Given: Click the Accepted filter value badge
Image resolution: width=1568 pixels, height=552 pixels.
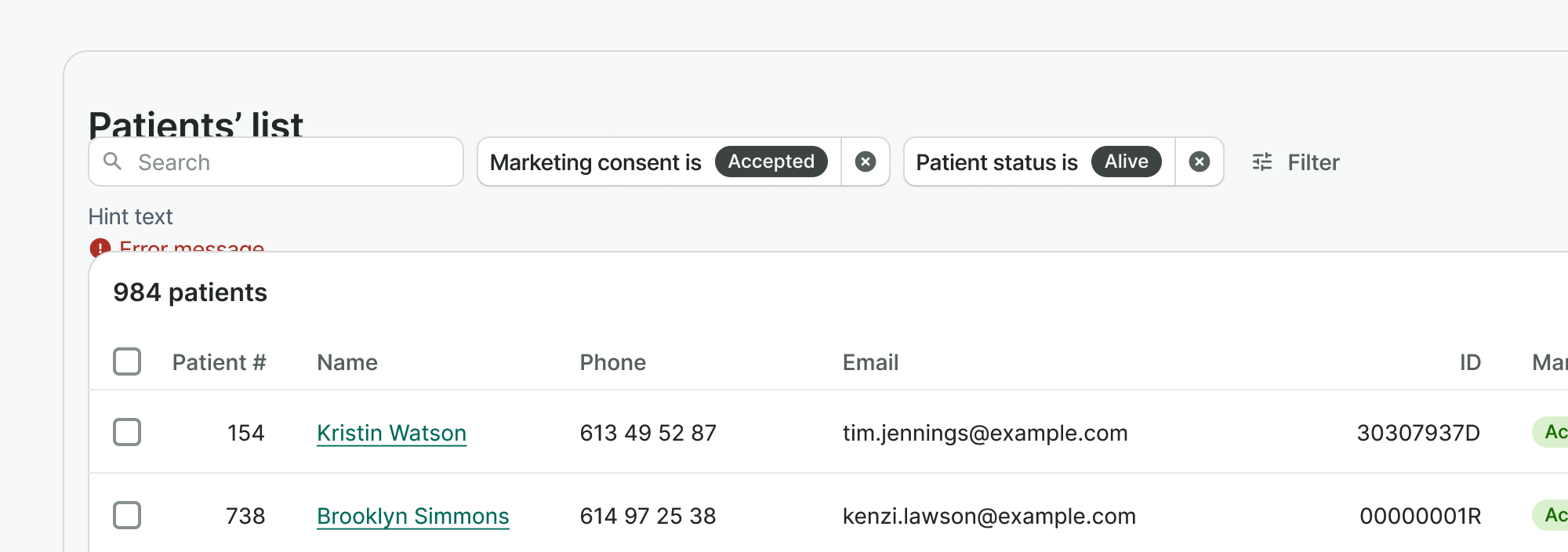Looking at the screenshot, I should tap(771, 162).
